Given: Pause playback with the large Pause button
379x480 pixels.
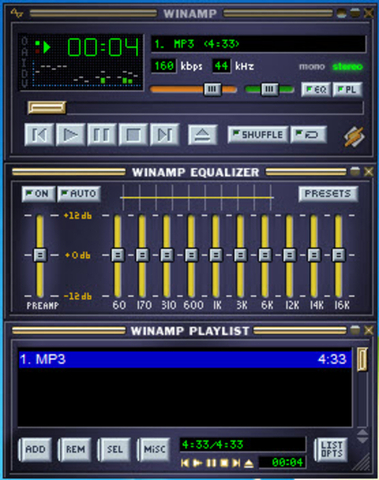Looking at the screenshot, I should pyautogui.click(x=102, y=135).
